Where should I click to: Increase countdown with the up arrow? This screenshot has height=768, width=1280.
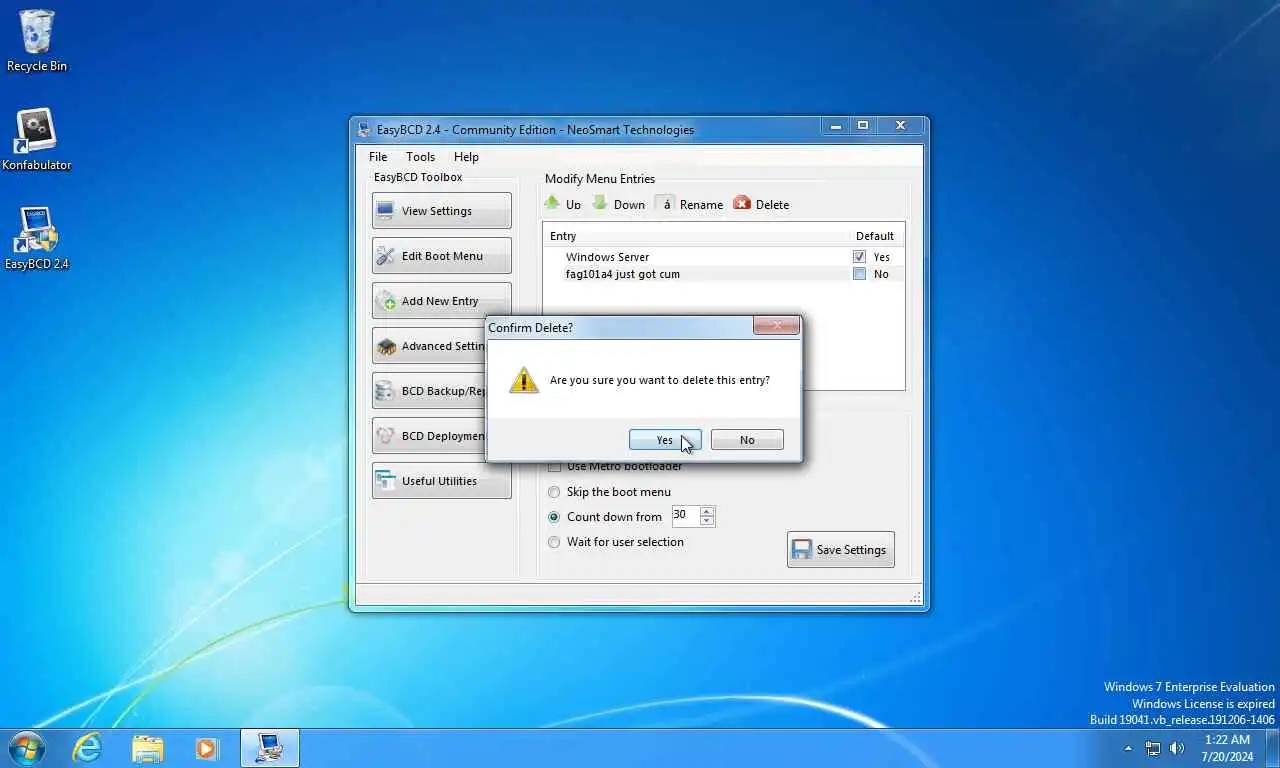click(707, 512)
